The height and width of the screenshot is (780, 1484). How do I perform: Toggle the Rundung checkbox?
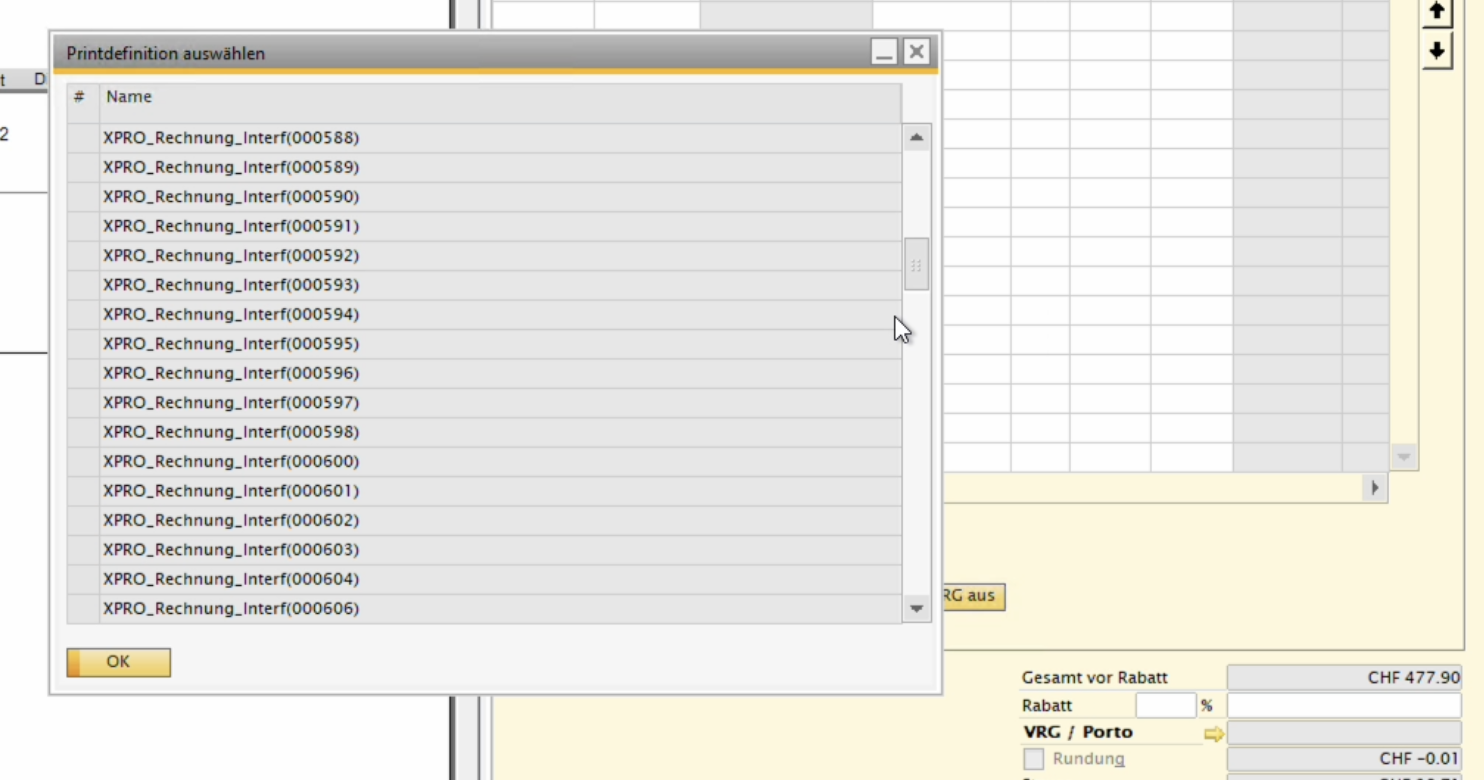tap(1034, 759)
